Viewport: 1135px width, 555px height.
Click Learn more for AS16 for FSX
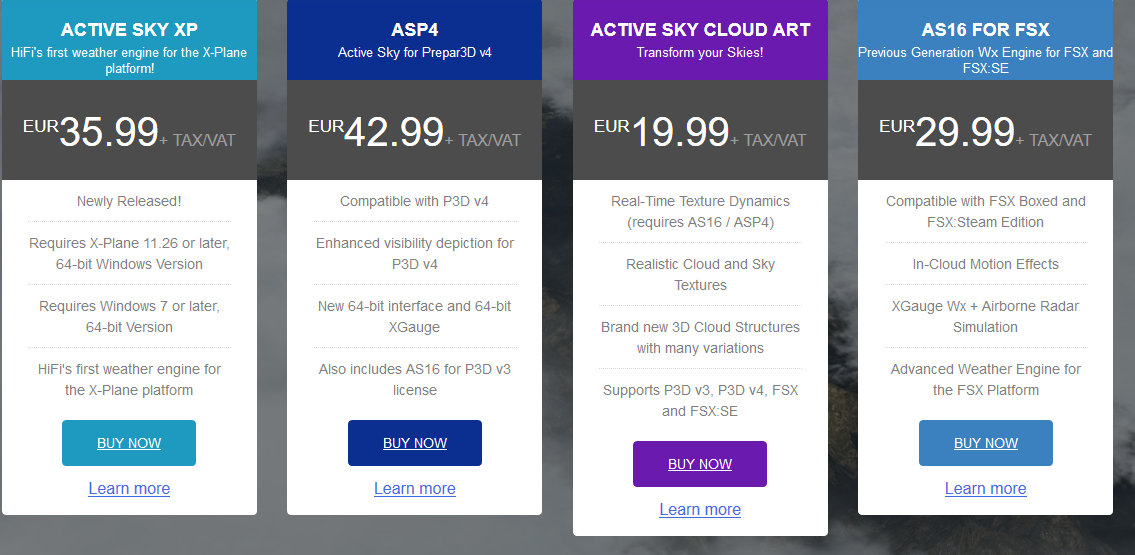click(x=986, y=489)
